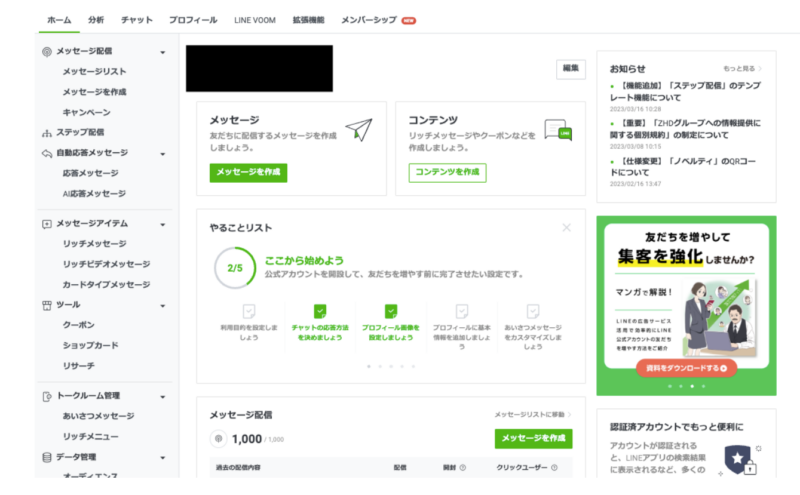Select あいさつメッセージ in sidebar
This screenshot has width=800, height=495.
(98, 416)
